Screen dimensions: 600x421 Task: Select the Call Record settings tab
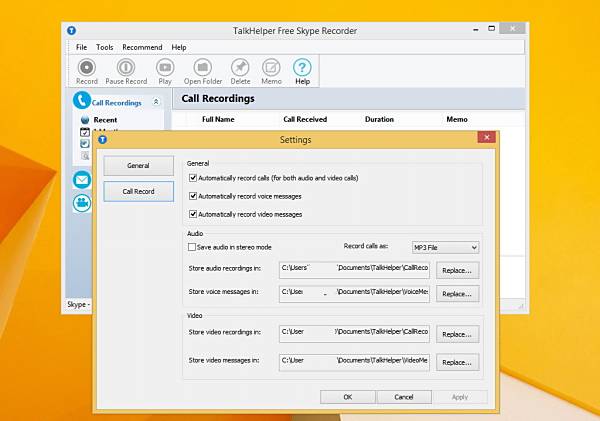139,191
